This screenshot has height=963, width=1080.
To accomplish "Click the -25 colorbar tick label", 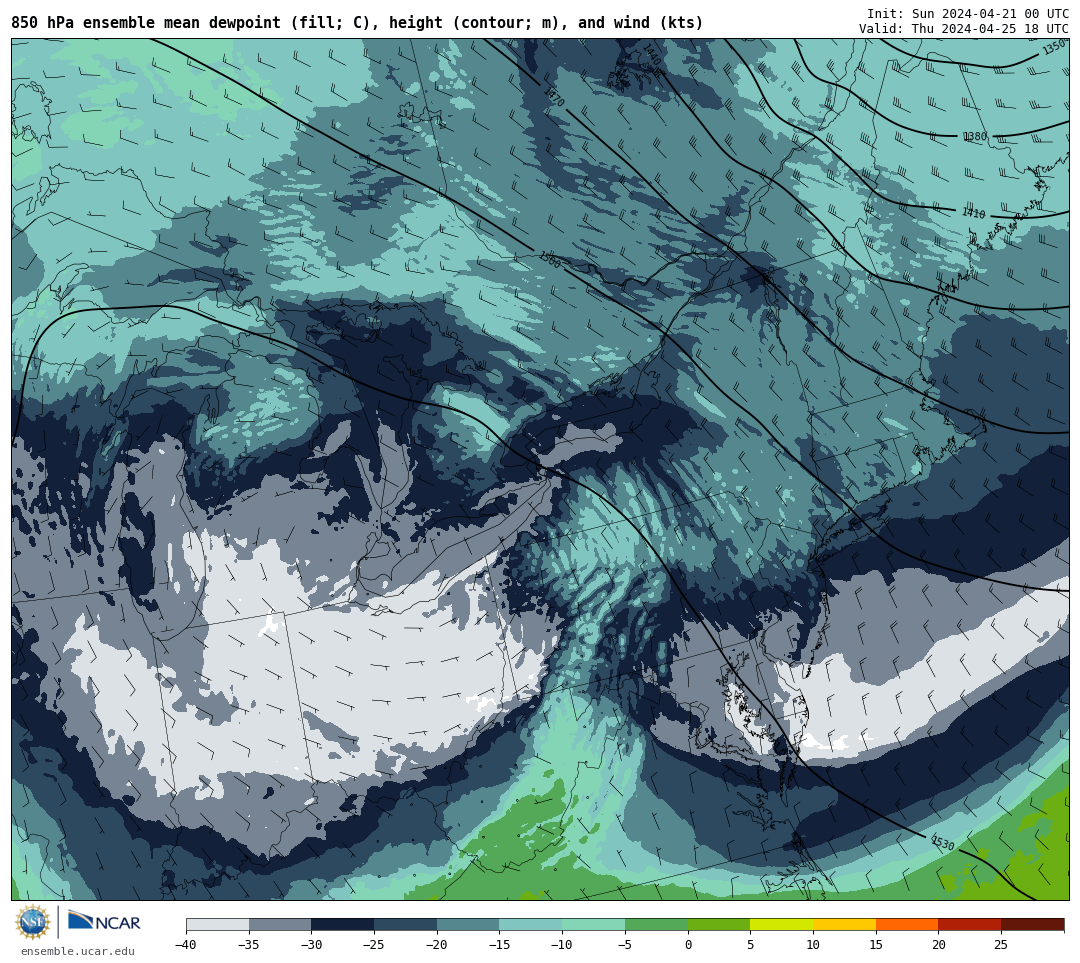I will coord(374,944).
